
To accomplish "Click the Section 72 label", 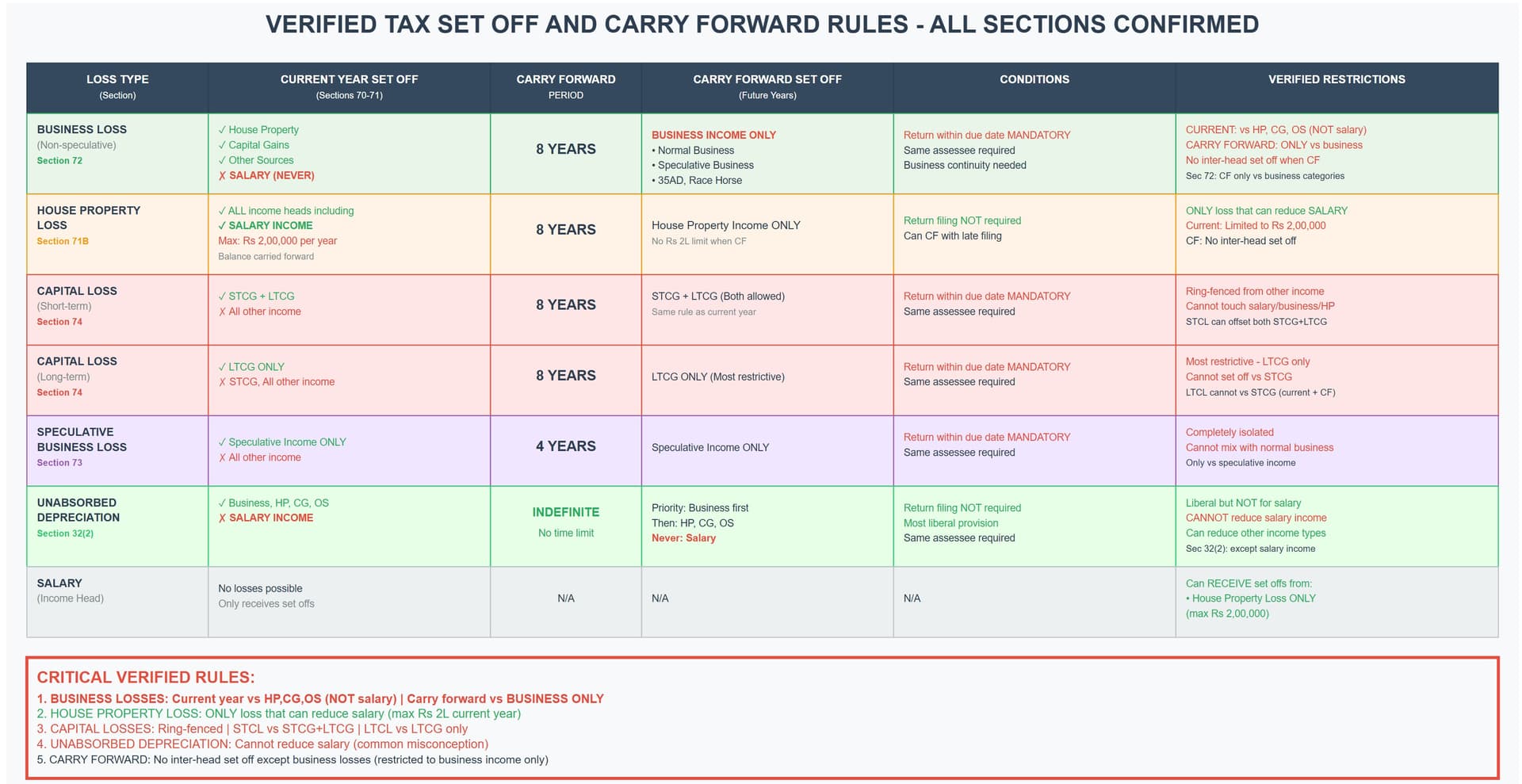I will pos(59,161).
